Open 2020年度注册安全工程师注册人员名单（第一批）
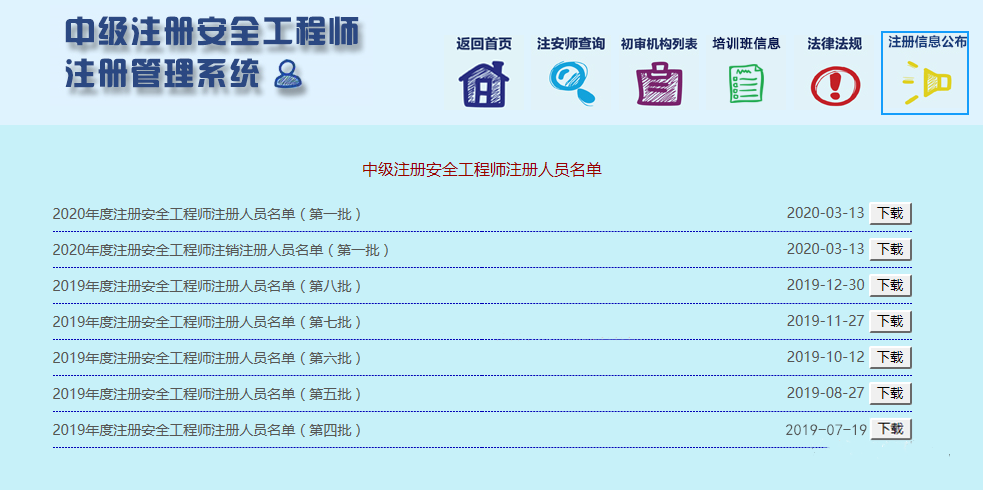 [208, 214]
